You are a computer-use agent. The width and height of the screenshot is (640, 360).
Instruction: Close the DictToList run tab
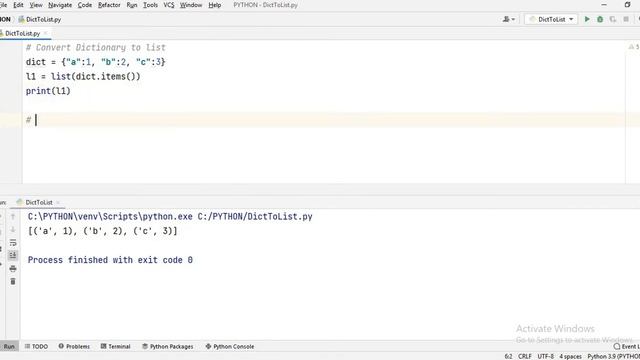click(x=58, y=202)
